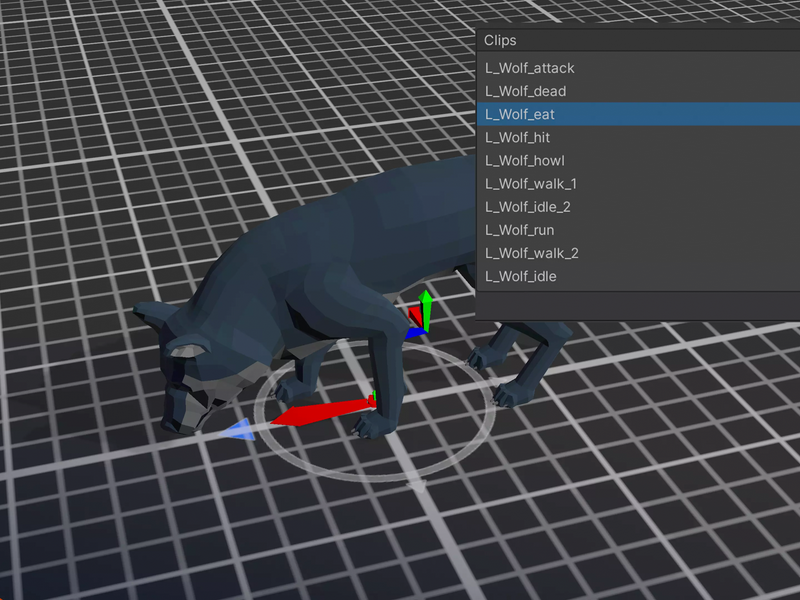This screenshot has width=800, height=600.
Task: Click the light blue arrow gizmo handle
Action: coord(238,430)
